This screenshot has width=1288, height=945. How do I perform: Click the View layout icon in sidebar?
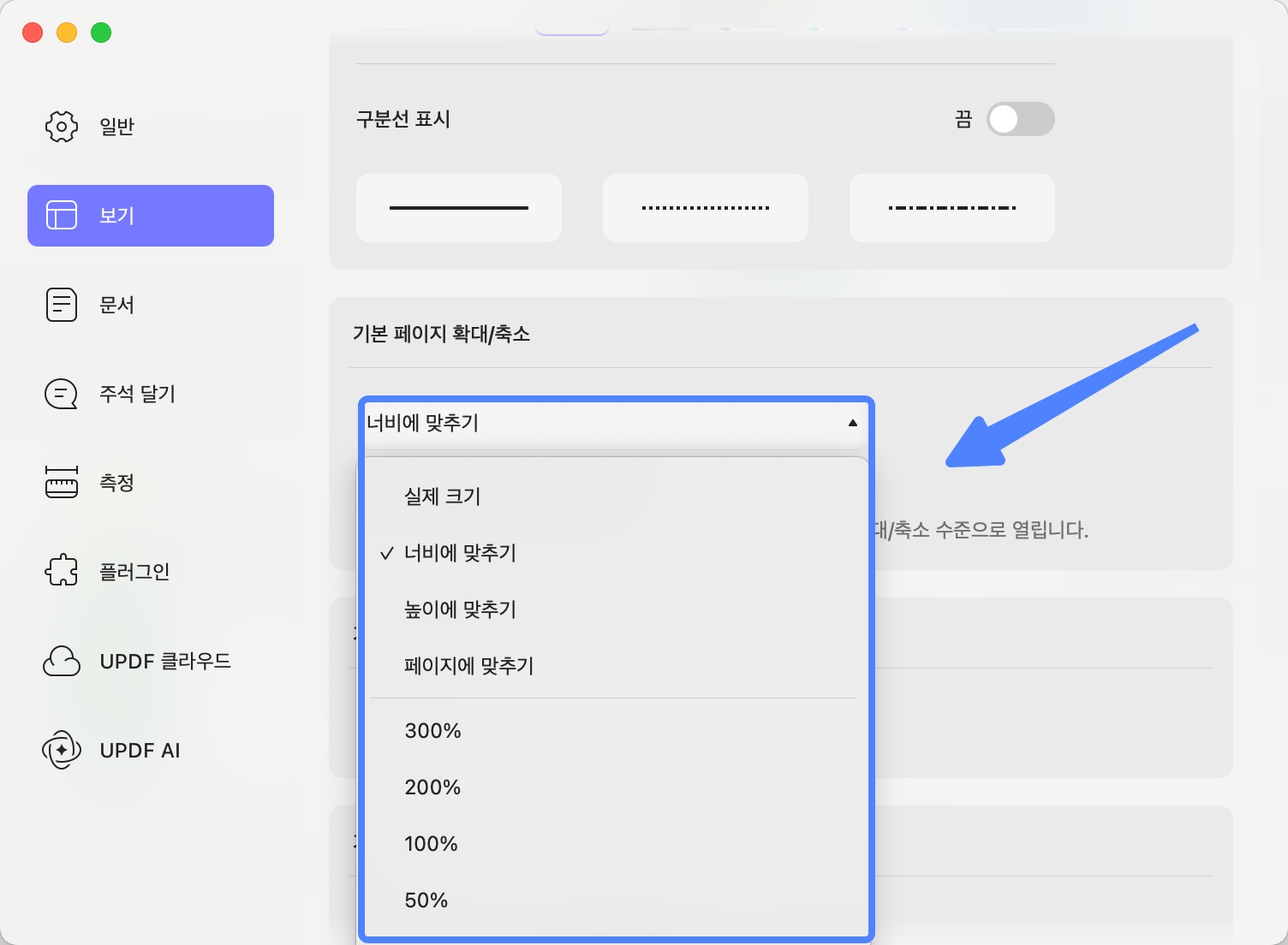[61, 216]
